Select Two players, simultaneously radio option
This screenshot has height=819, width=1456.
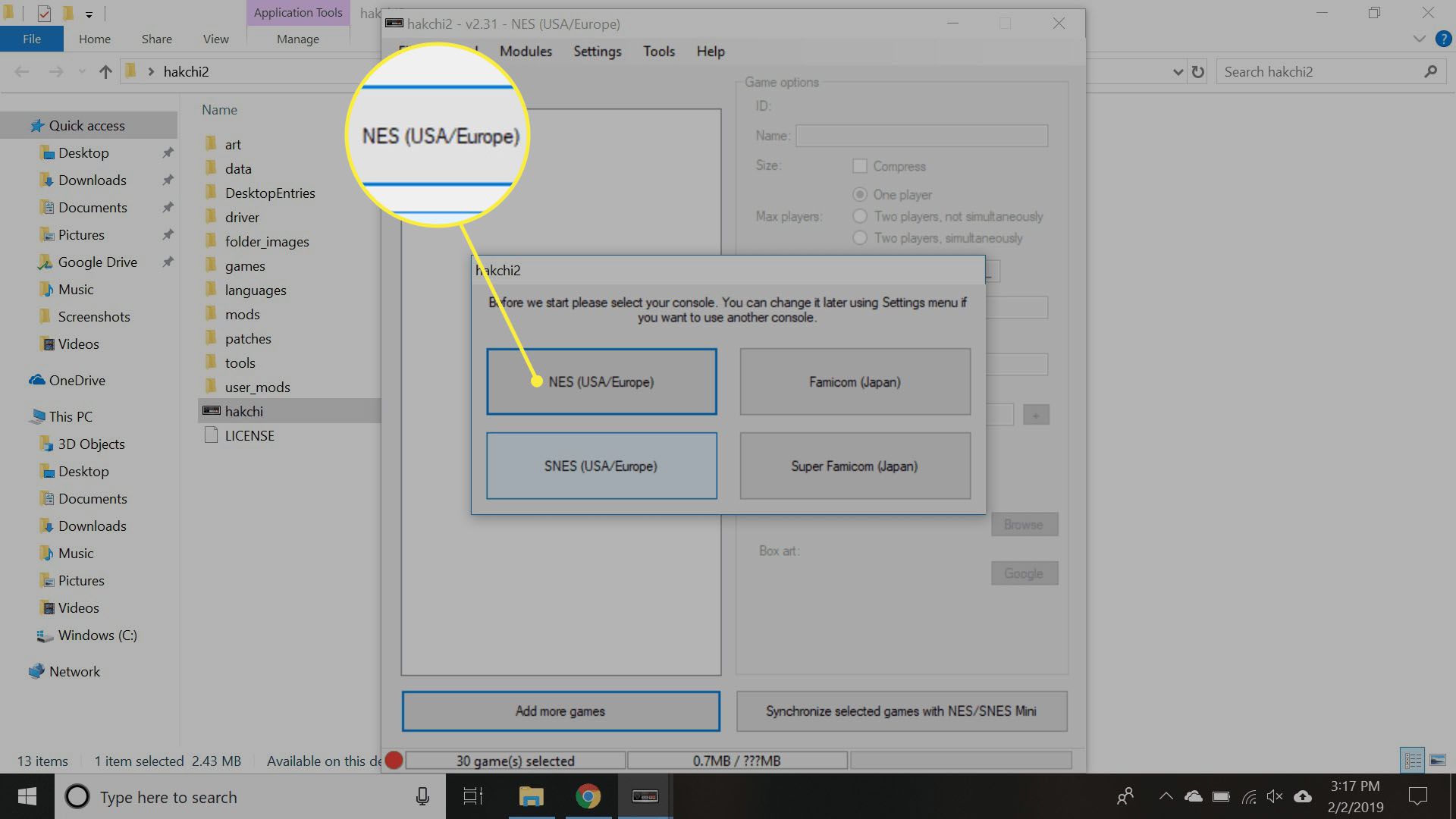860,238
